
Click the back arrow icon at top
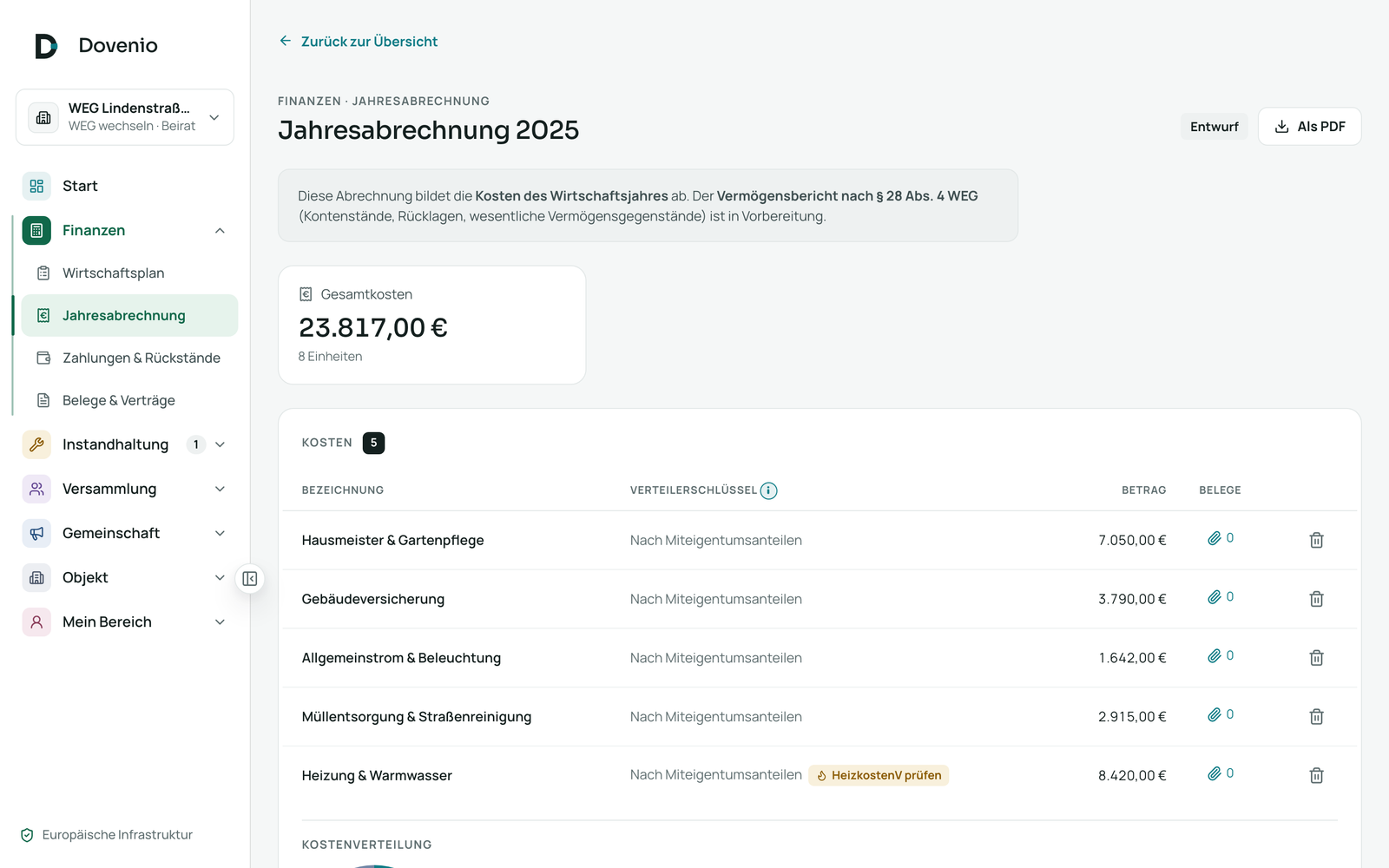[x=285, y=41]
